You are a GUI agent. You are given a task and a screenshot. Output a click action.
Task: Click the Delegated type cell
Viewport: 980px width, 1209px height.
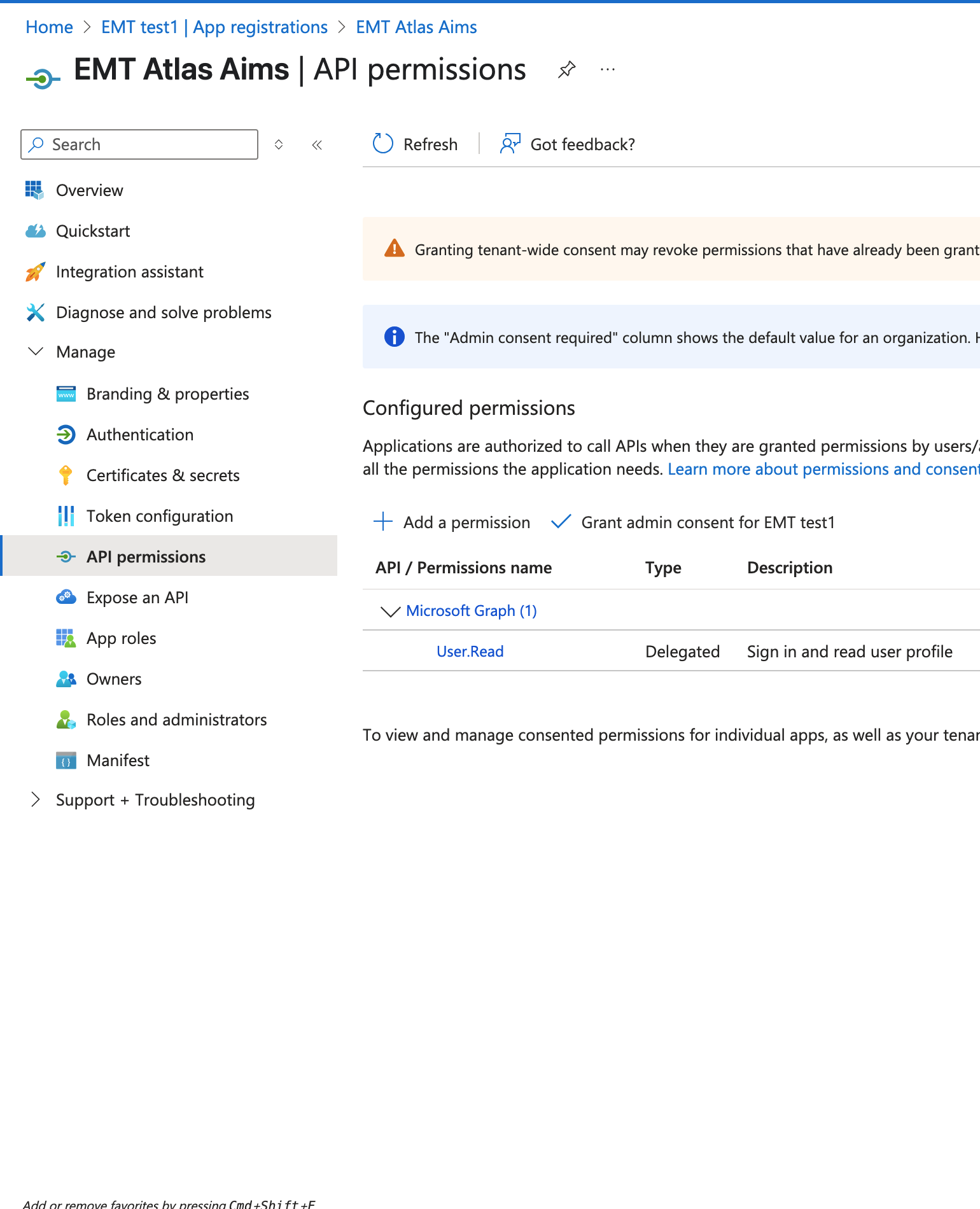coord(682,652)
